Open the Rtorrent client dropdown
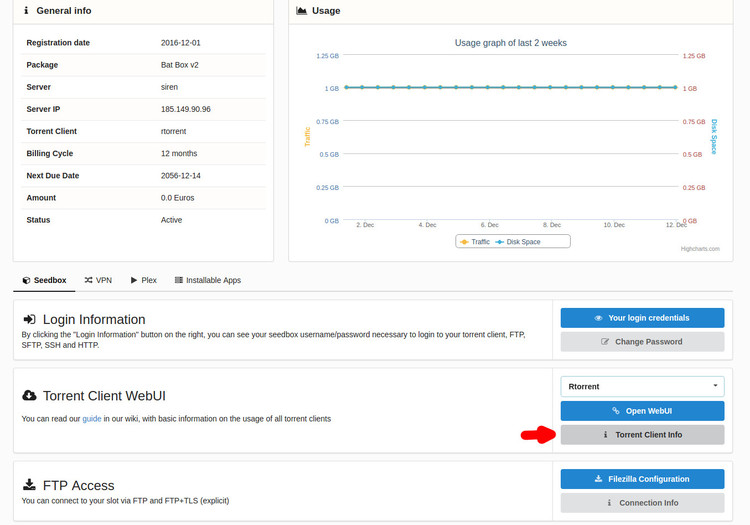 [642, 386]
